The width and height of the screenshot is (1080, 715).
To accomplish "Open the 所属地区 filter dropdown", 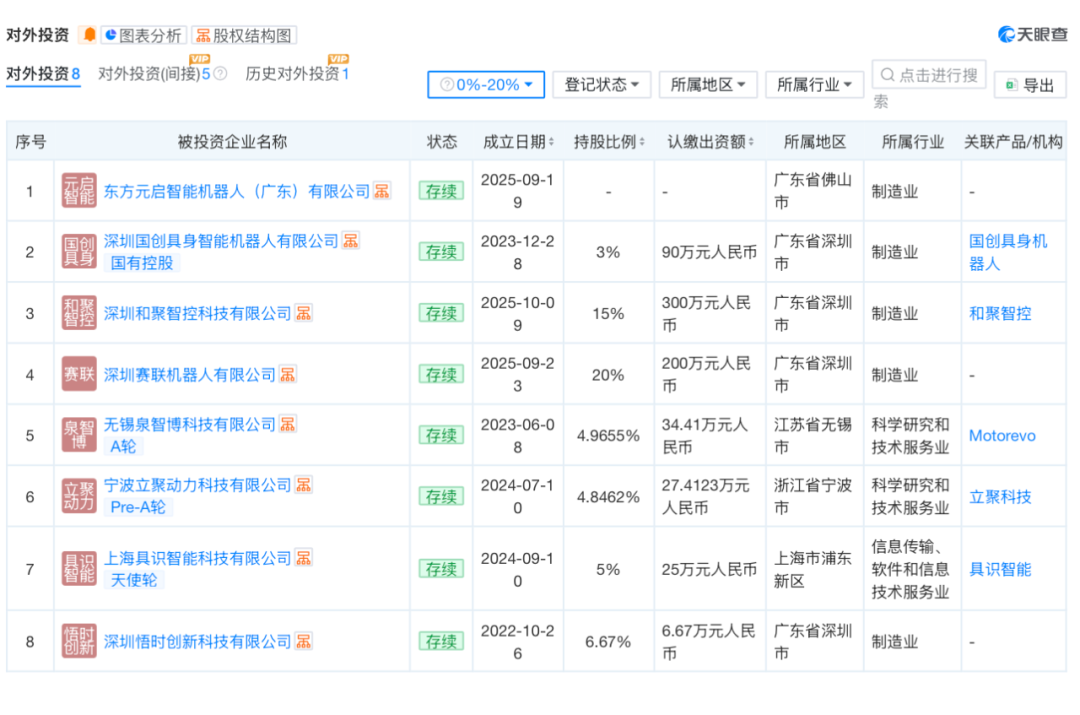I will pos(708,85).
